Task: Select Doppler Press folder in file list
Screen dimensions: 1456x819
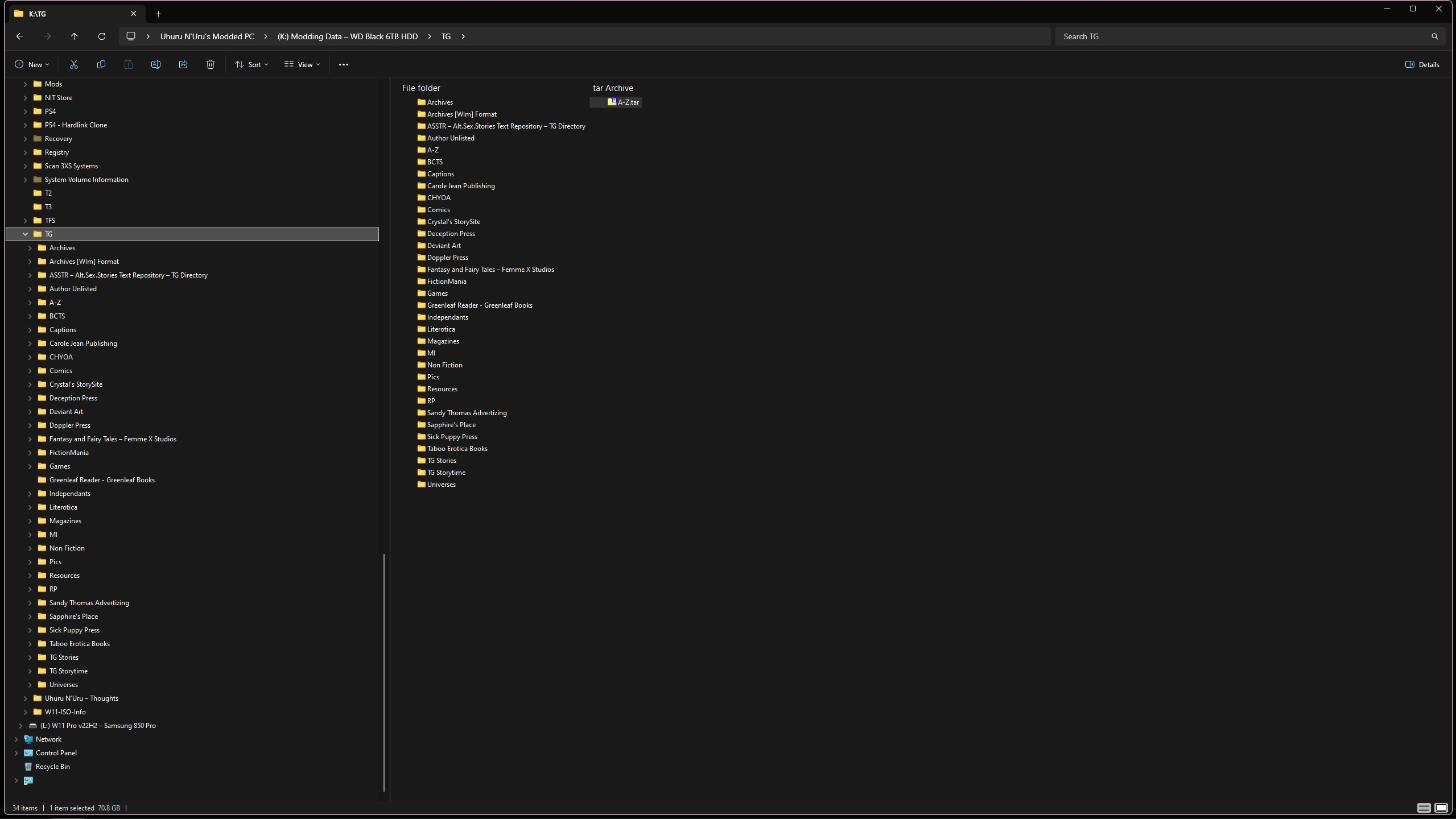Action: (447, 258)
